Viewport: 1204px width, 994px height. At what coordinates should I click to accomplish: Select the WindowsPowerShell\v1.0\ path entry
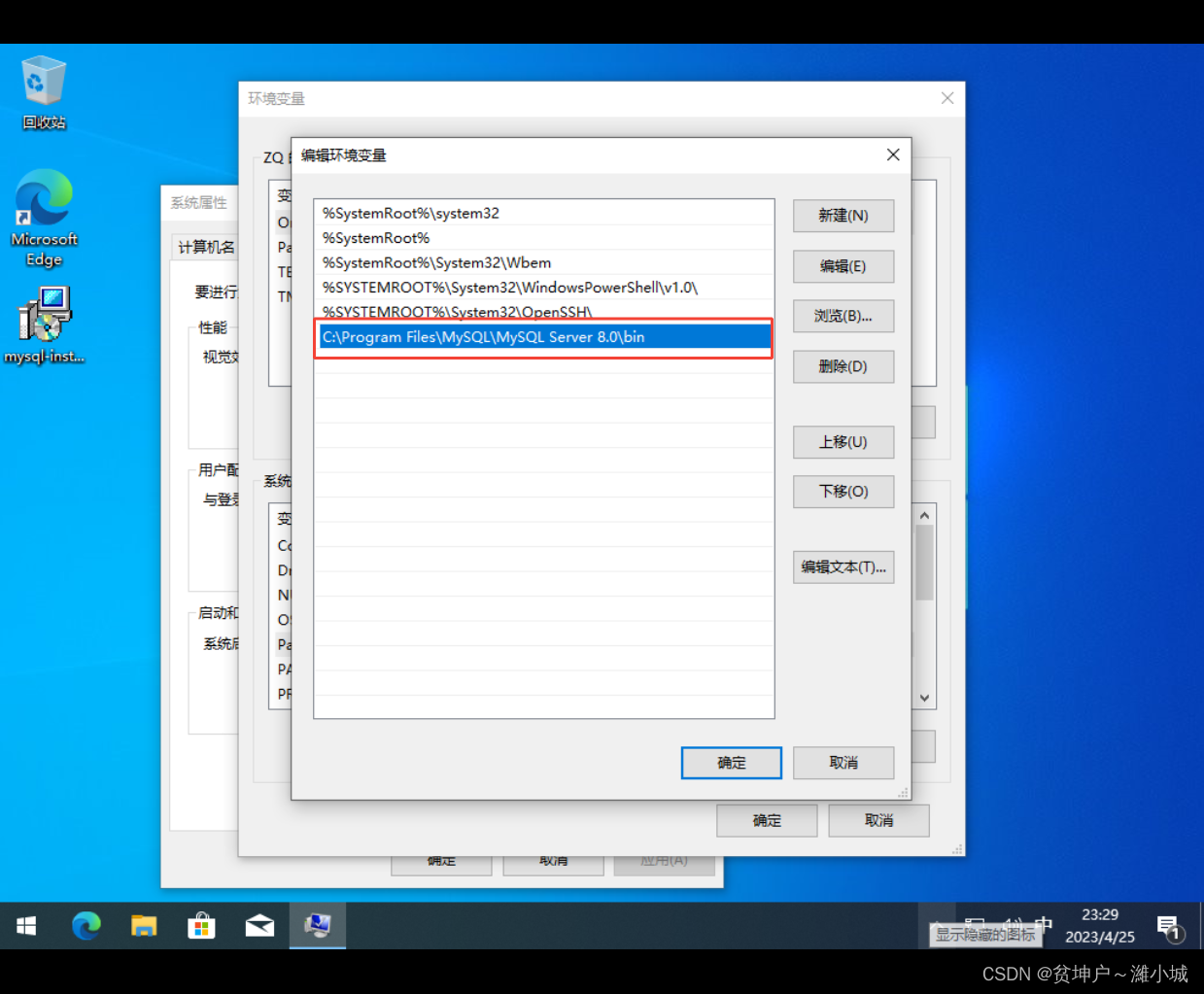coord(544,288)
